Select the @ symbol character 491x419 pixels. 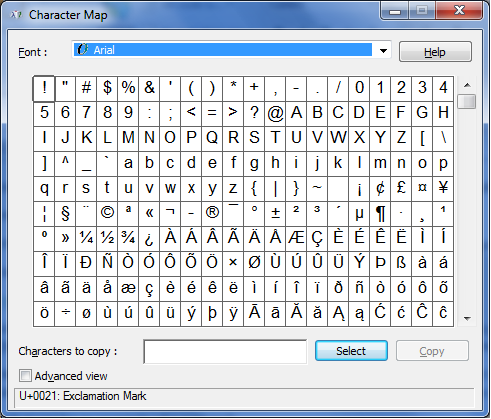(275, 114)
